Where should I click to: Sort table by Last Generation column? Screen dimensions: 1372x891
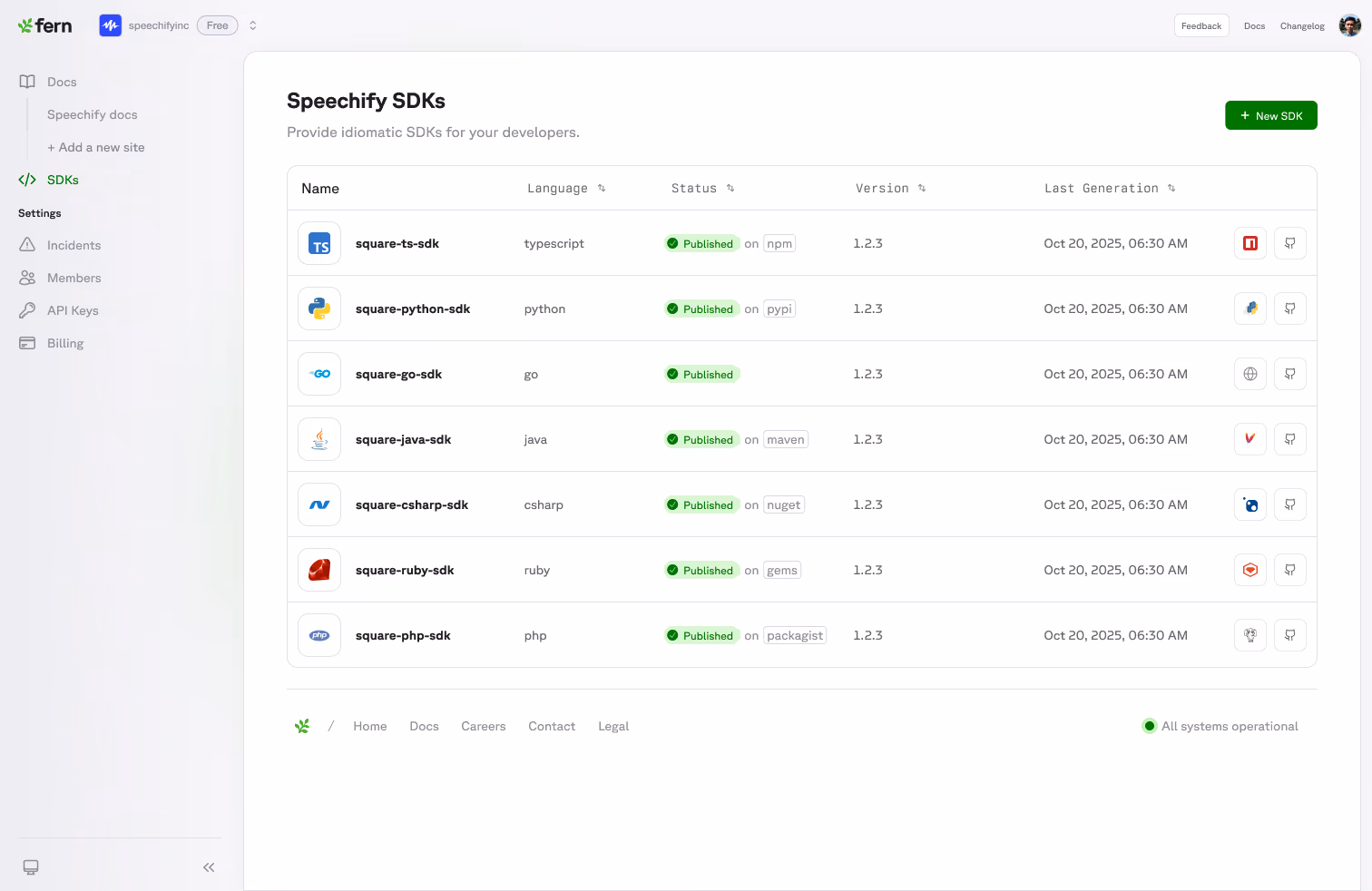click(x=1110, y=188)
